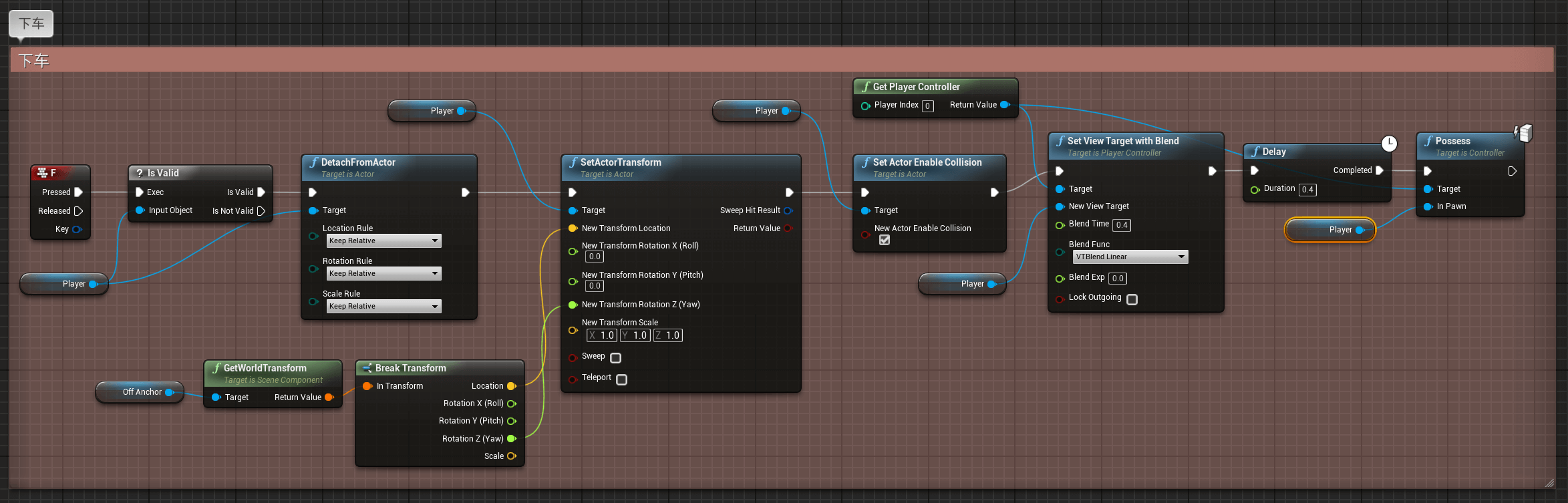Click the Delay Completed execution pin
1568x503 pixels.
point(1380,170)
